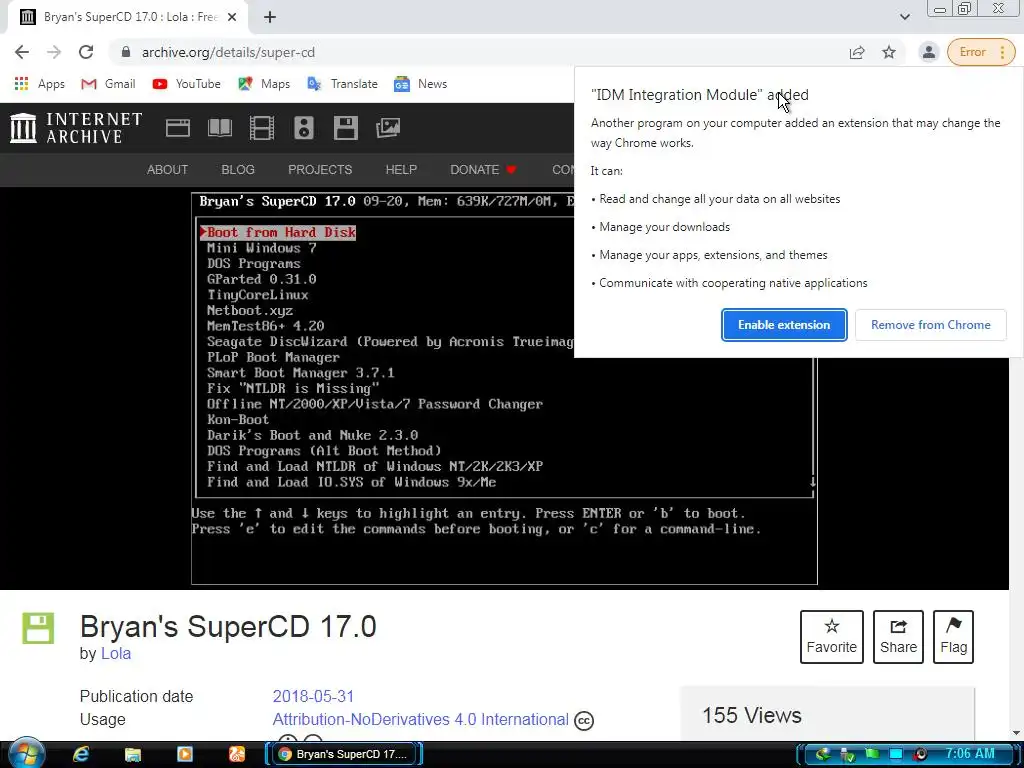
Task: Open the Software floppy disk icon
Action: tap(345, 128)
